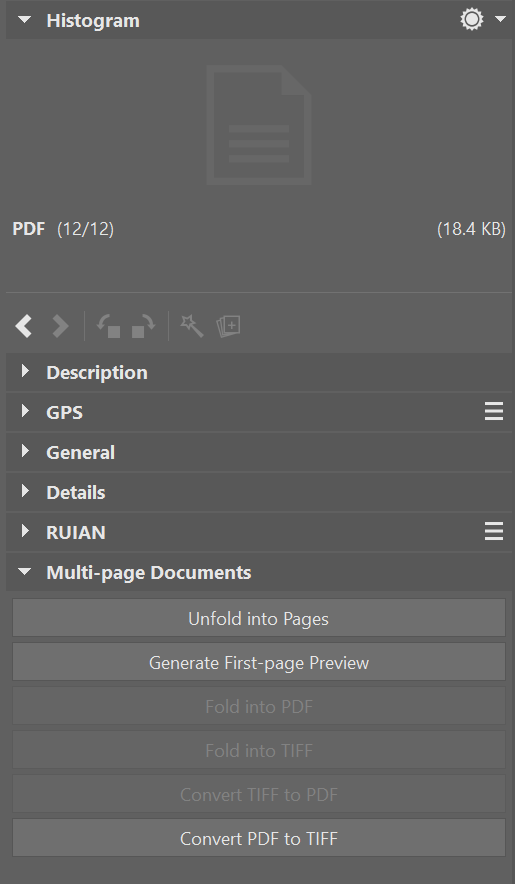Go to previous file with left arrow
Image resolution: width=515 pixels, height=884 pixels.
pos(24,326)
